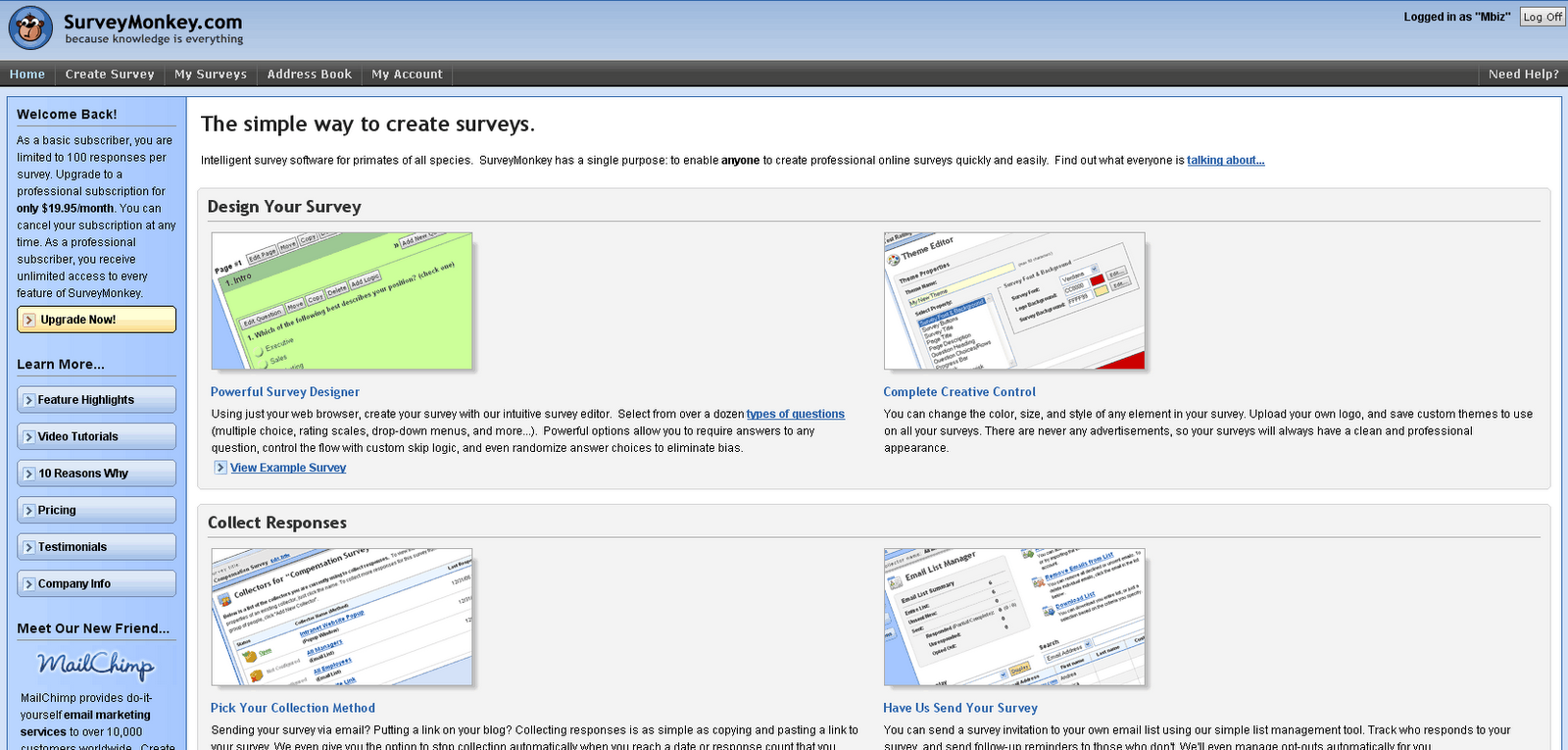Image resolution: width=1568 pixels, height=750 pixels.
Task: Click arrow icon next to View Example Survey
Action: [x=220, y=468]
